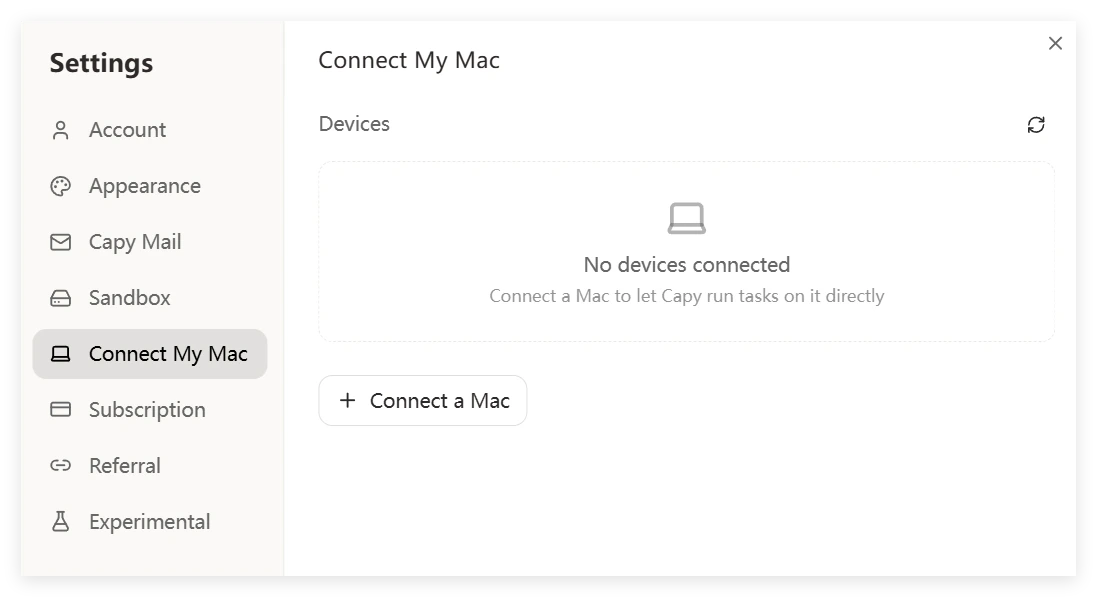Screen dimensions: 1097x597
Task: Click the envelope icon beside Capy Mail
Action: [60, 241]
